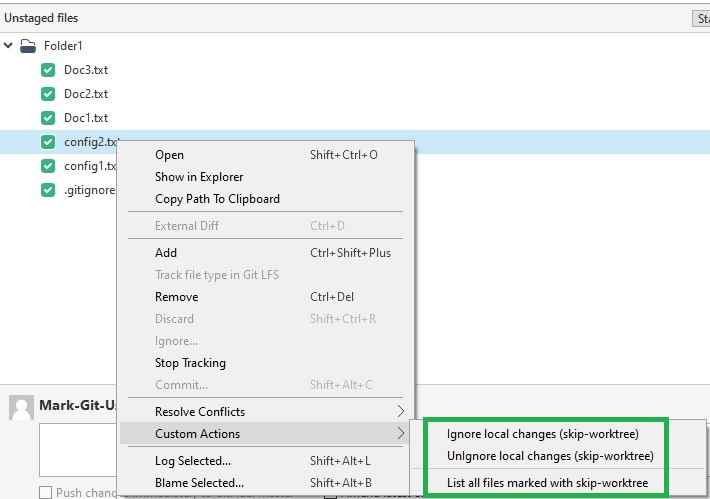
Task: Collapse the Folder1 tree node
Action: pyautogui.click(x=8, y=45)
